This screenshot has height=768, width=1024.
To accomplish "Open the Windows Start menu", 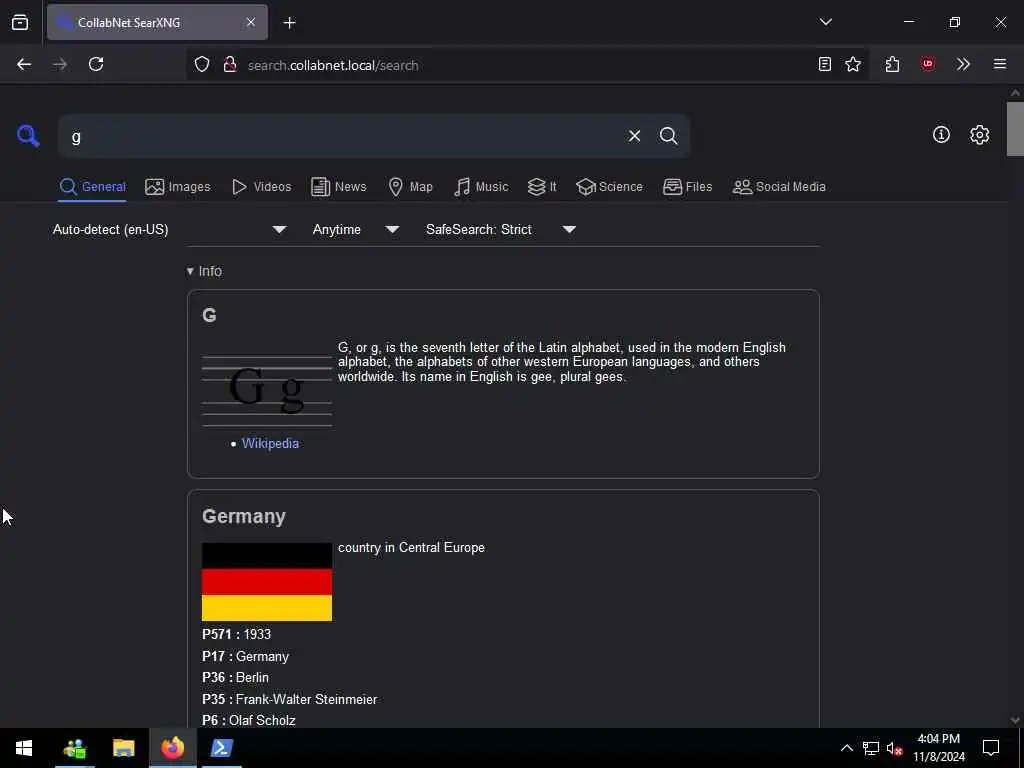I will click(x=24, y=748).
